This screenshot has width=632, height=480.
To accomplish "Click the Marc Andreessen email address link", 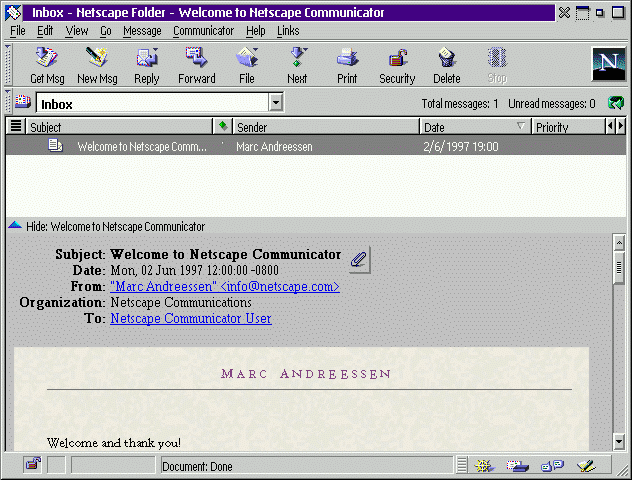I will tap(225, 286).
